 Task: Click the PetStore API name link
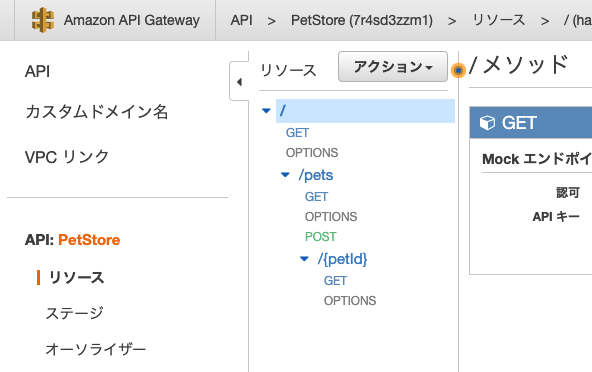[x=89, y=240]
